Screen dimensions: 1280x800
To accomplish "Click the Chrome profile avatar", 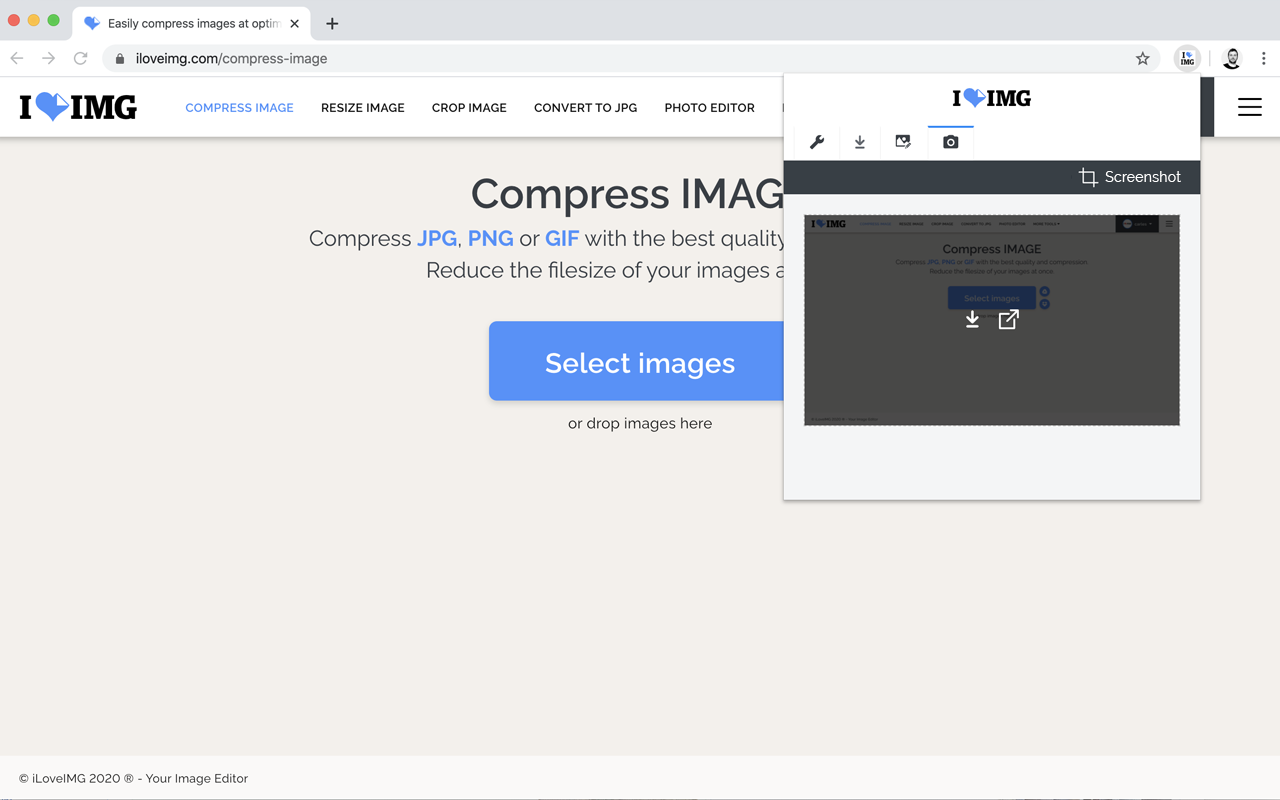I will pos(1232,58).
